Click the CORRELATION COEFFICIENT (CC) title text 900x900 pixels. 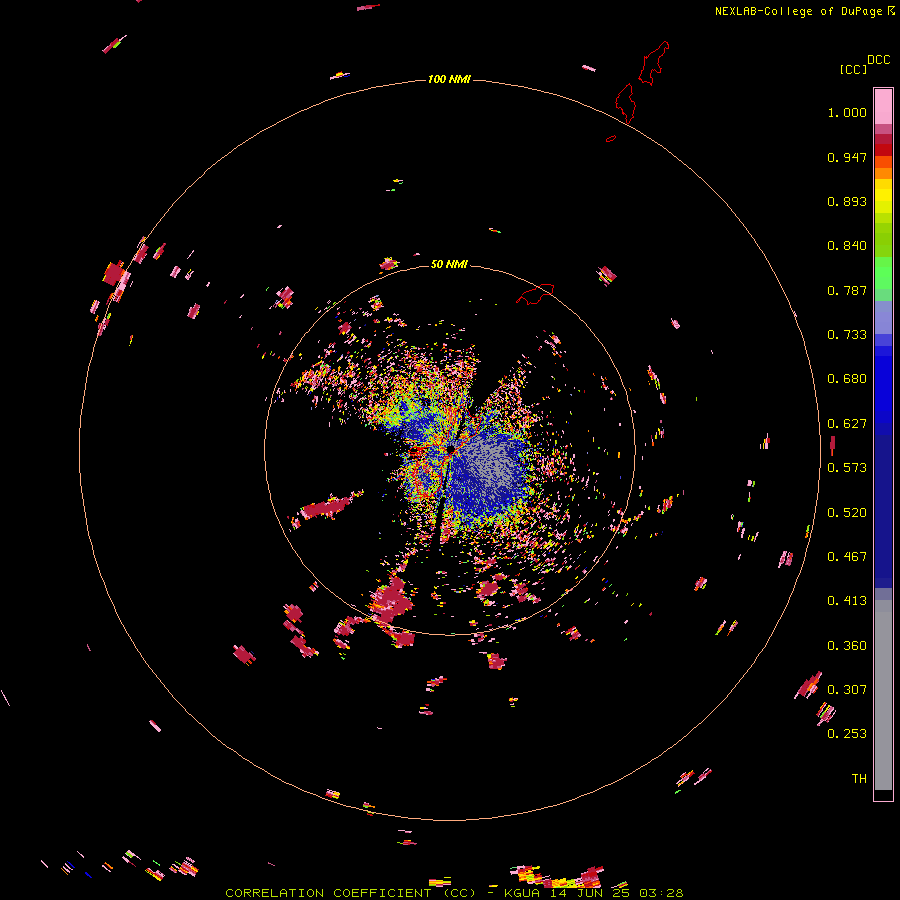click(350, 893)
